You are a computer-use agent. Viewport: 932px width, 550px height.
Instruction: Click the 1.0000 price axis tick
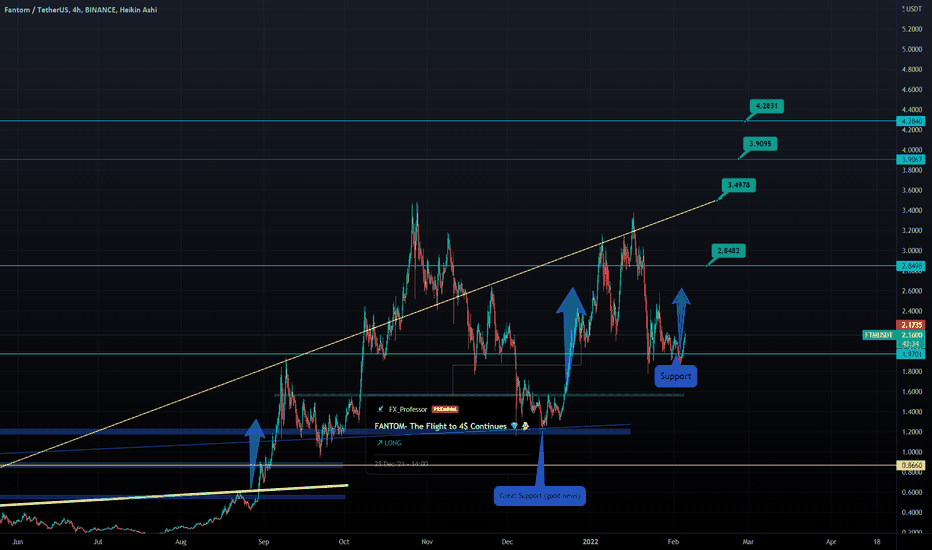tap(912, 452)
